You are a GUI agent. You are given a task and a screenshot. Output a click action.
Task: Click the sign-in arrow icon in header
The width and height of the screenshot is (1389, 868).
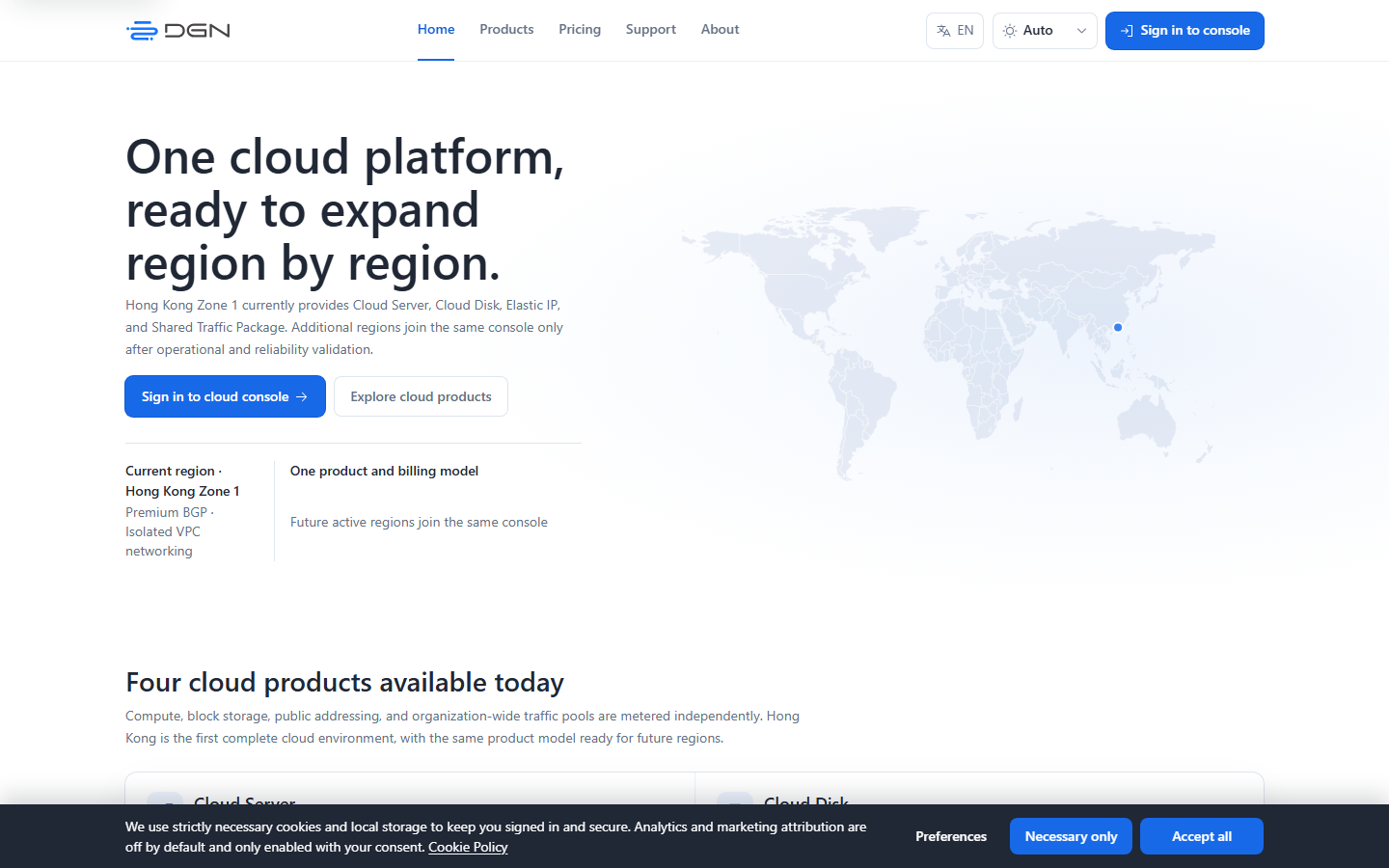point(1127,31)
